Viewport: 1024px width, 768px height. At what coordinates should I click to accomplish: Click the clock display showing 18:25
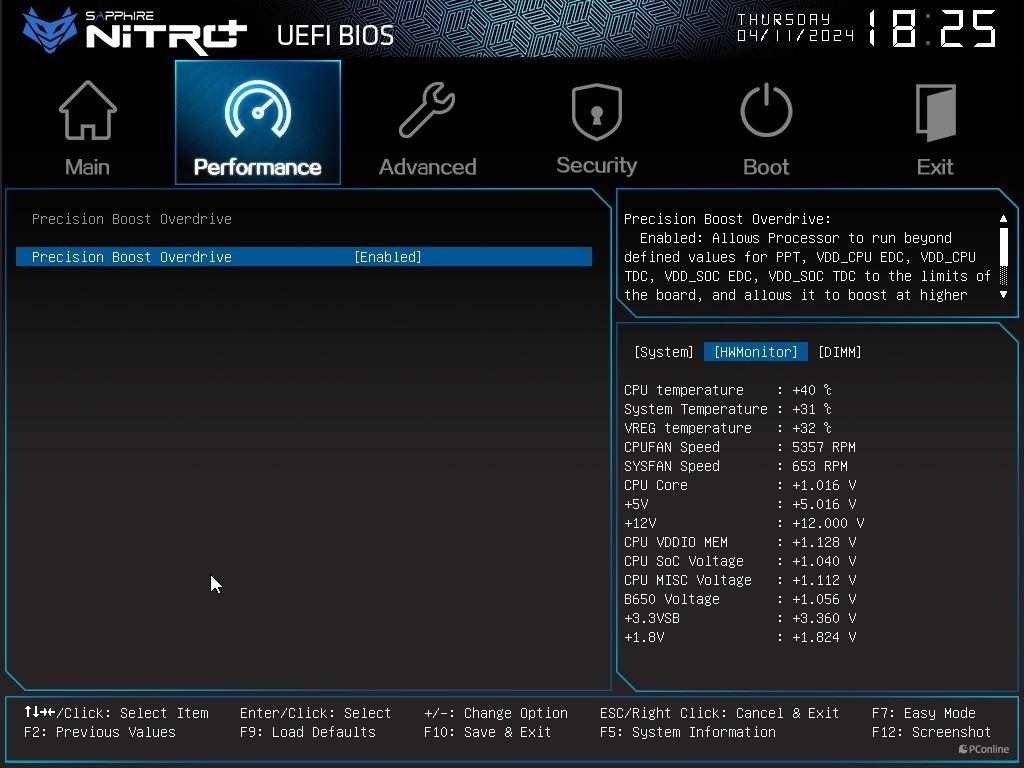(x=932, y=29)
